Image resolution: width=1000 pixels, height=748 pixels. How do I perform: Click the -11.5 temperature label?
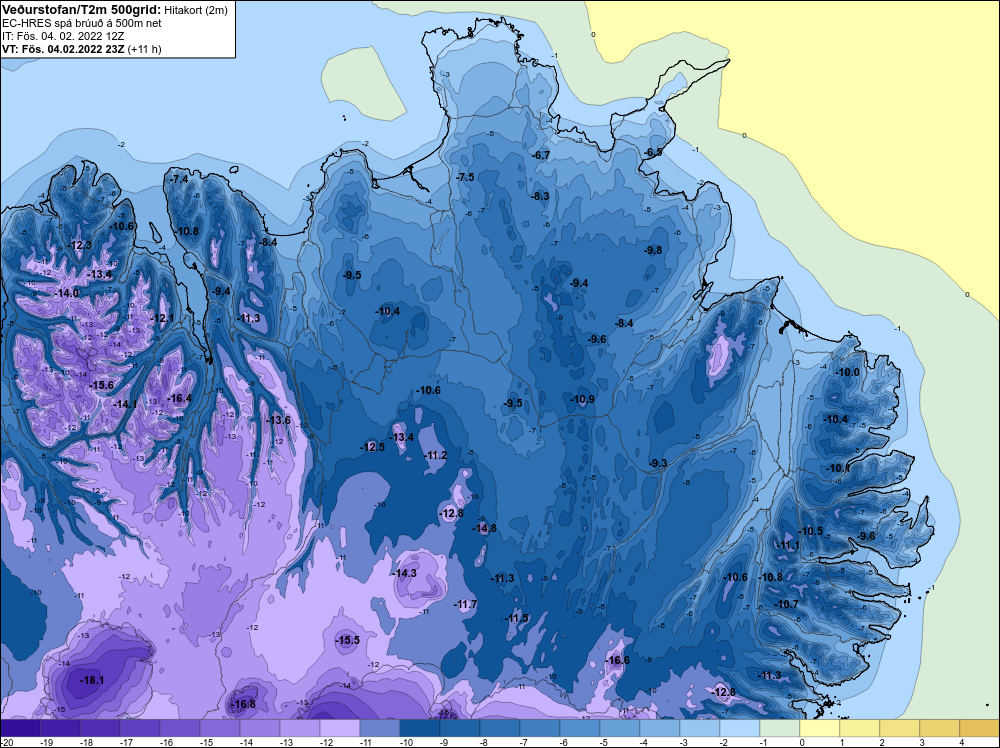point(517,618)
